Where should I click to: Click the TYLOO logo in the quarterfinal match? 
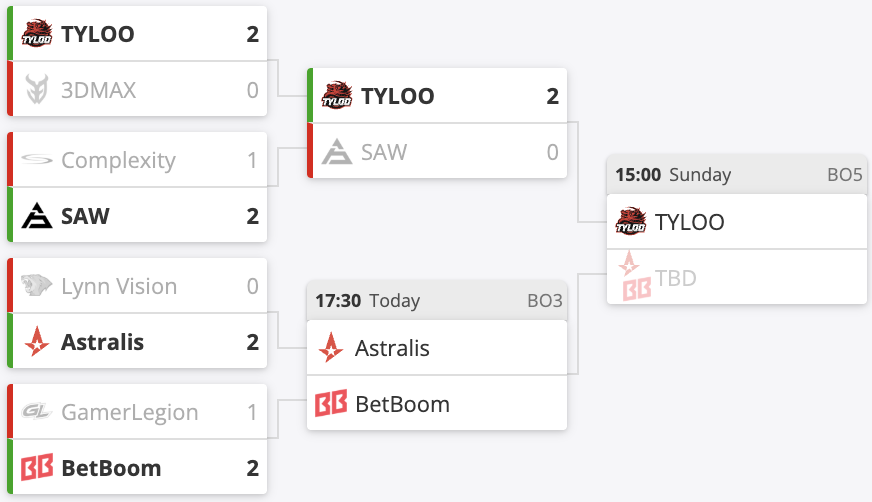[x=37, y=33]
